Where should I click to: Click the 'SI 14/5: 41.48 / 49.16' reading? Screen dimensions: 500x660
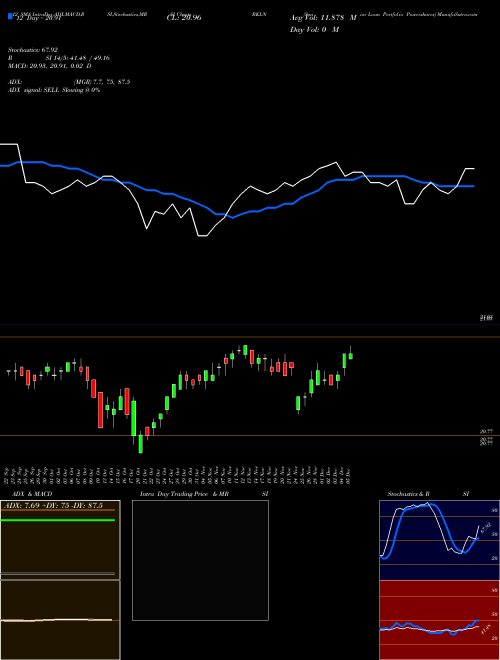coord(77,58)
